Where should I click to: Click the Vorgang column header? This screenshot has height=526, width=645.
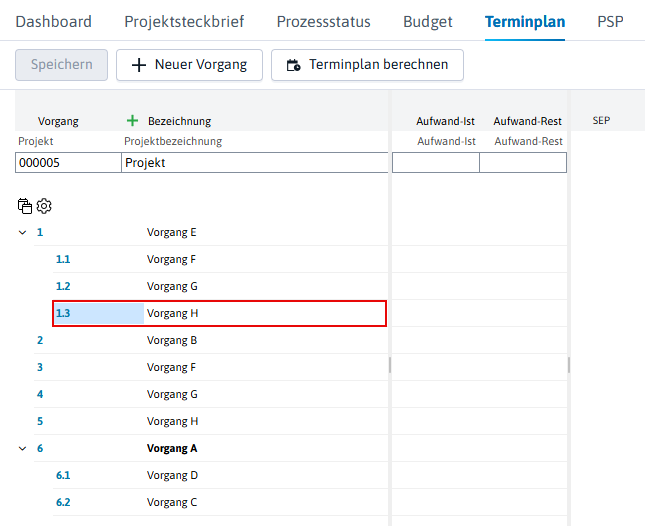coord(58,121)
